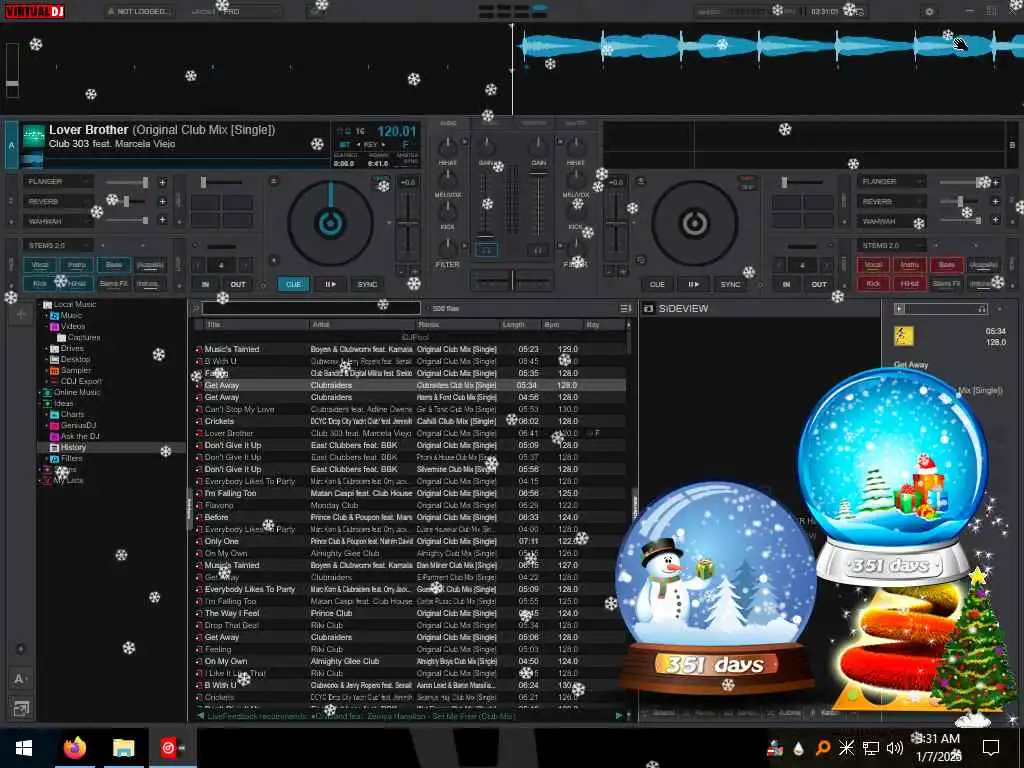The image size is (1024, 768).
Task: Click deck B jog wheel center
Action: click(x=695, y=223)
